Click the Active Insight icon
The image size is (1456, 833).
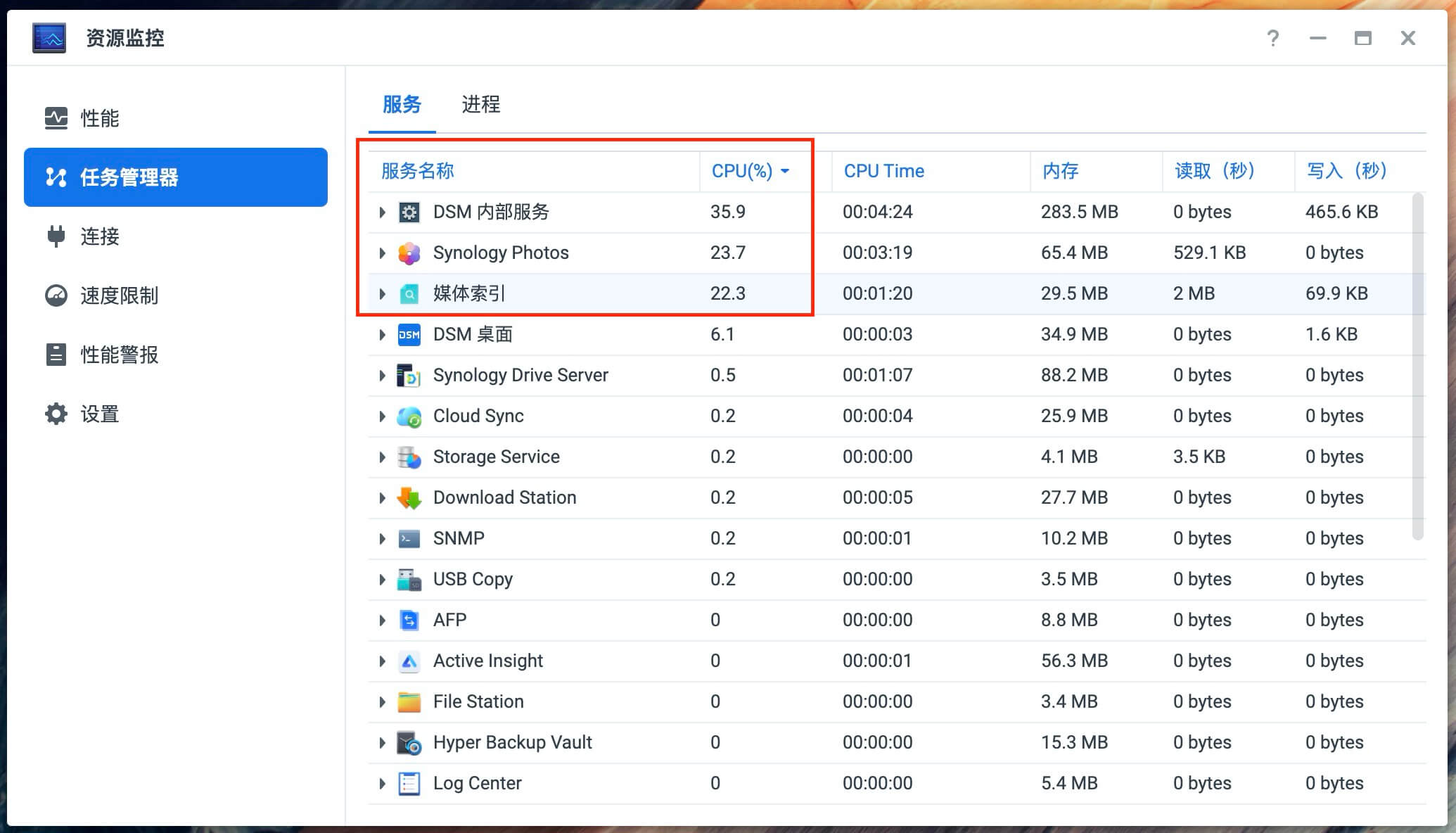409,661
